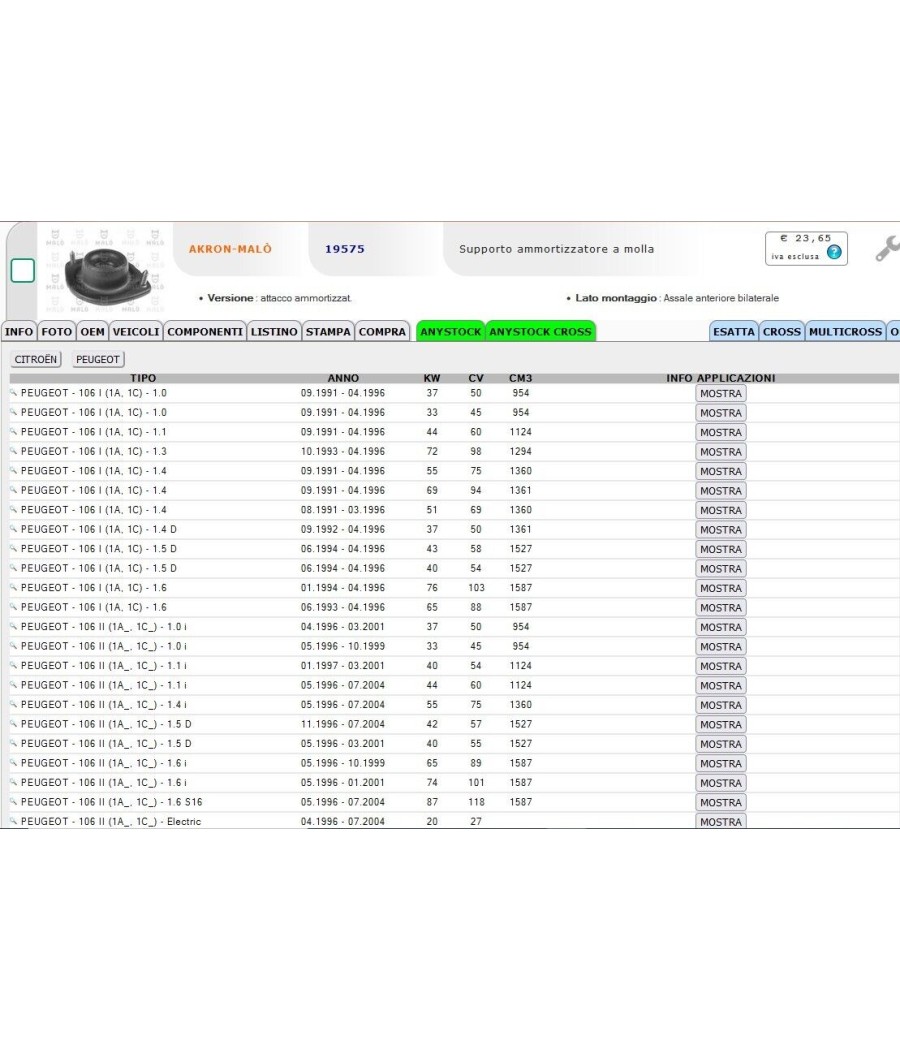Viewport: 900px width, 1050px height.
Task: Click magnifier icon for 106 I 1.1 row
Action: point(13,431)
